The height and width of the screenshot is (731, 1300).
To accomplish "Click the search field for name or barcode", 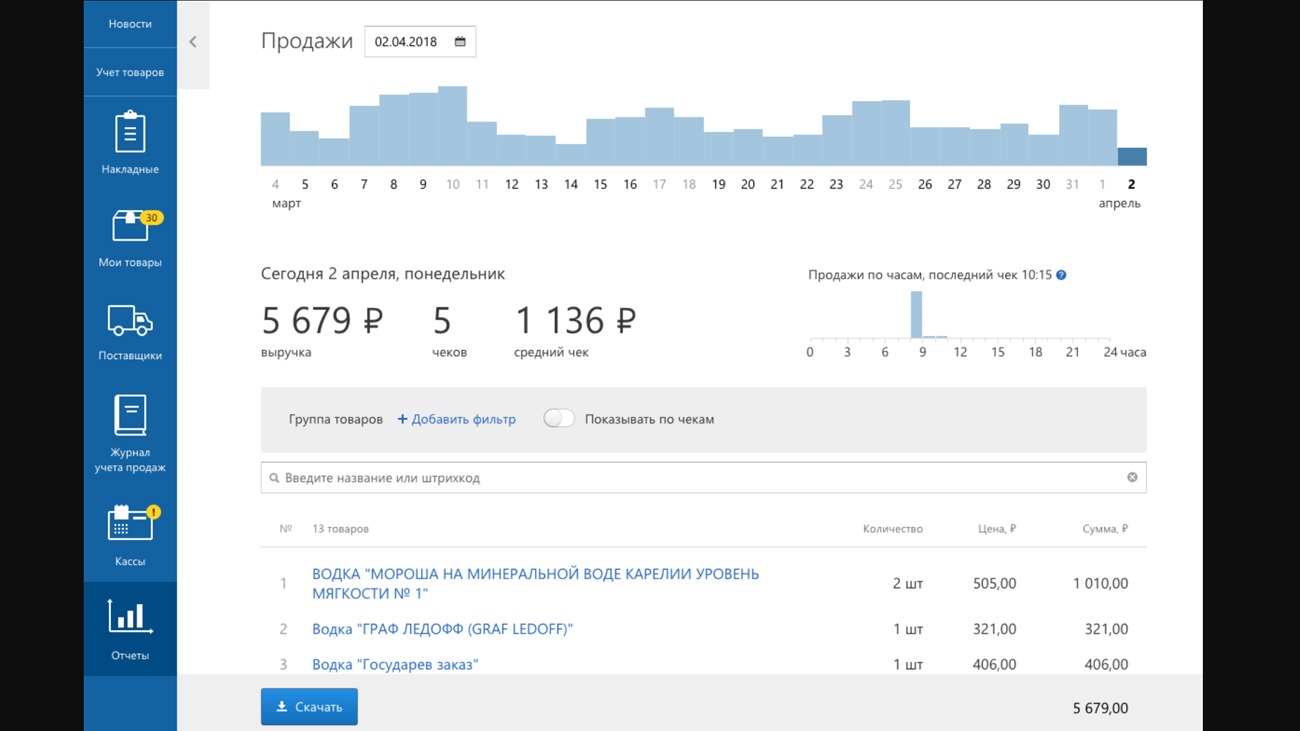I will pos(700,478).
